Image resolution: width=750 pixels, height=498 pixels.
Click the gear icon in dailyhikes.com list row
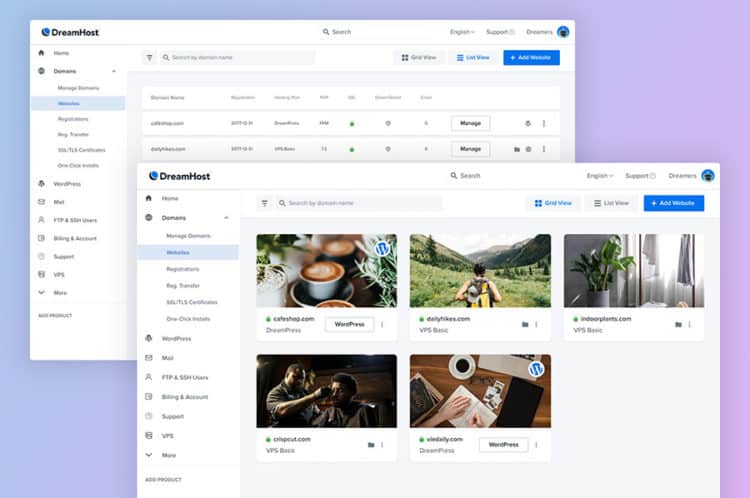coord(529,149)
